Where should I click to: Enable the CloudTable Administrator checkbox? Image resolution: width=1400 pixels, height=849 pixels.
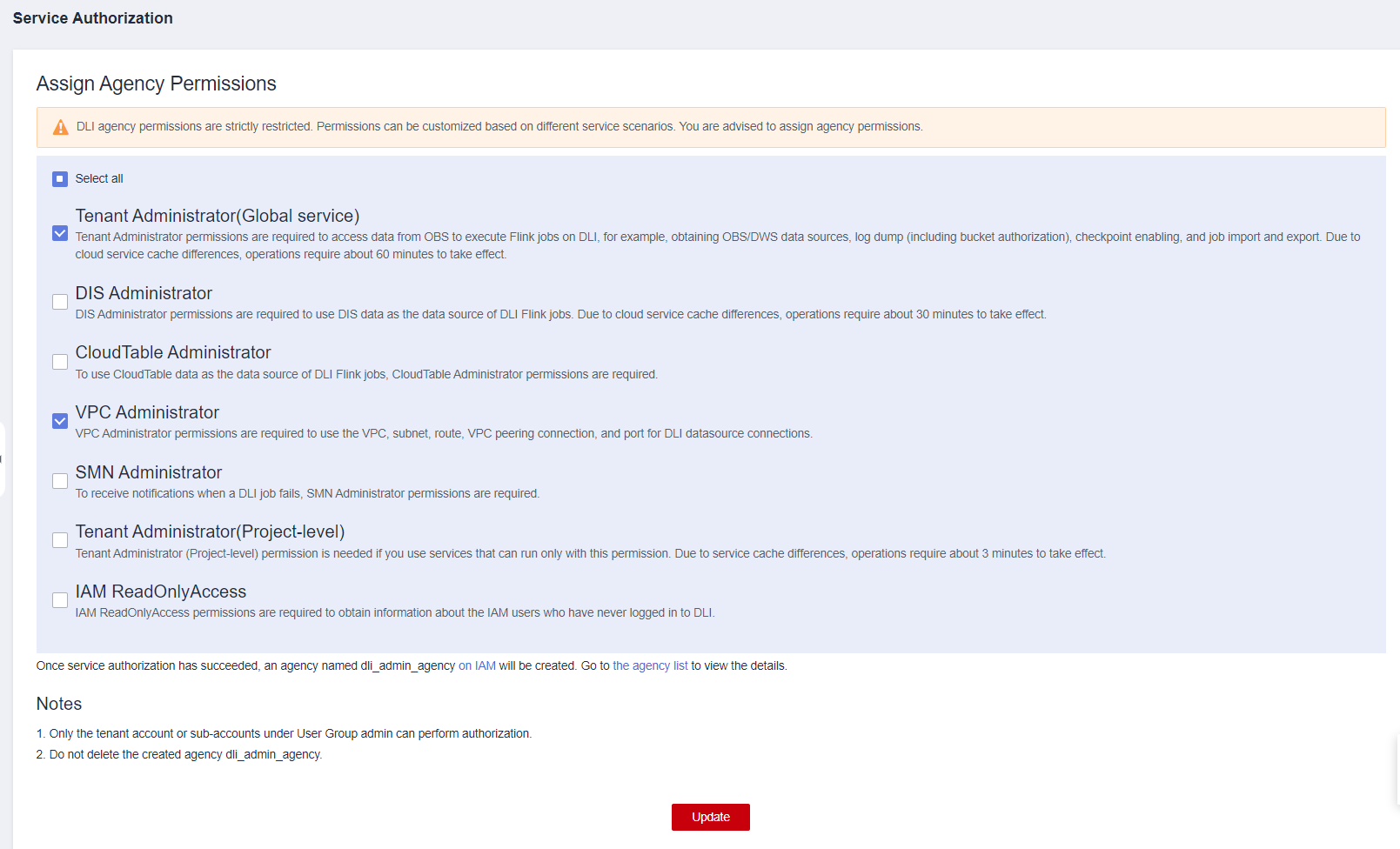click(60, 362)
